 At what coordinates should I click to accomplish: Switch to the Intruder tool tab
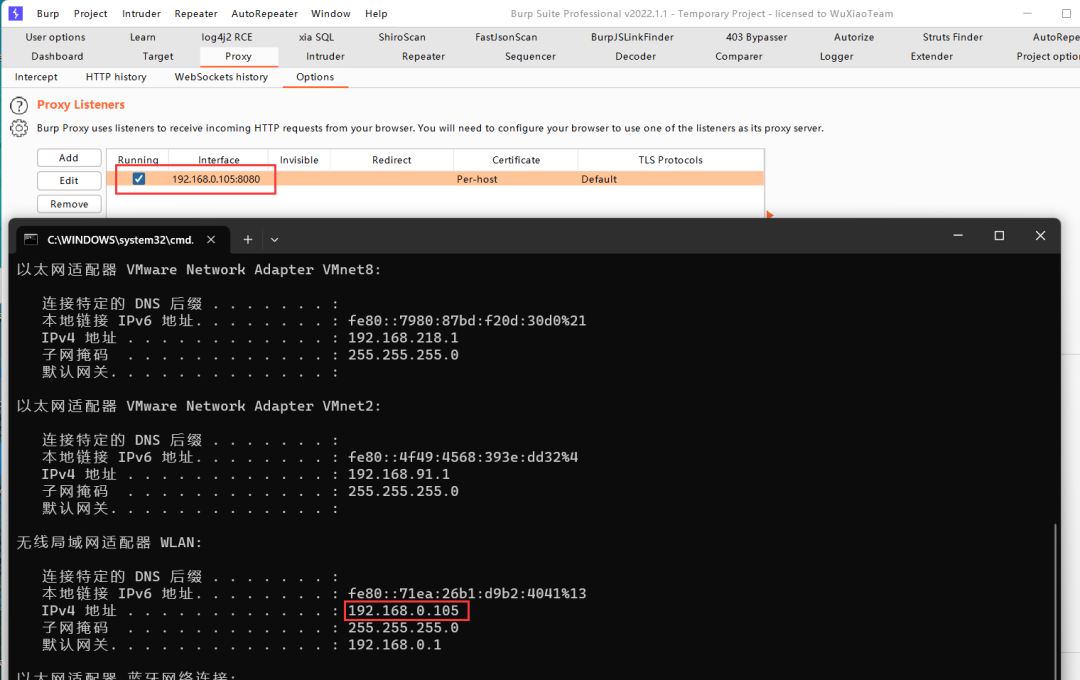[325, 56]
